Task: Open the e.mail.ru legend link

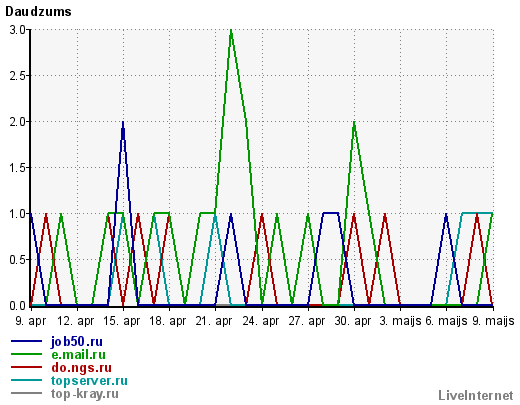Action: 79,354
